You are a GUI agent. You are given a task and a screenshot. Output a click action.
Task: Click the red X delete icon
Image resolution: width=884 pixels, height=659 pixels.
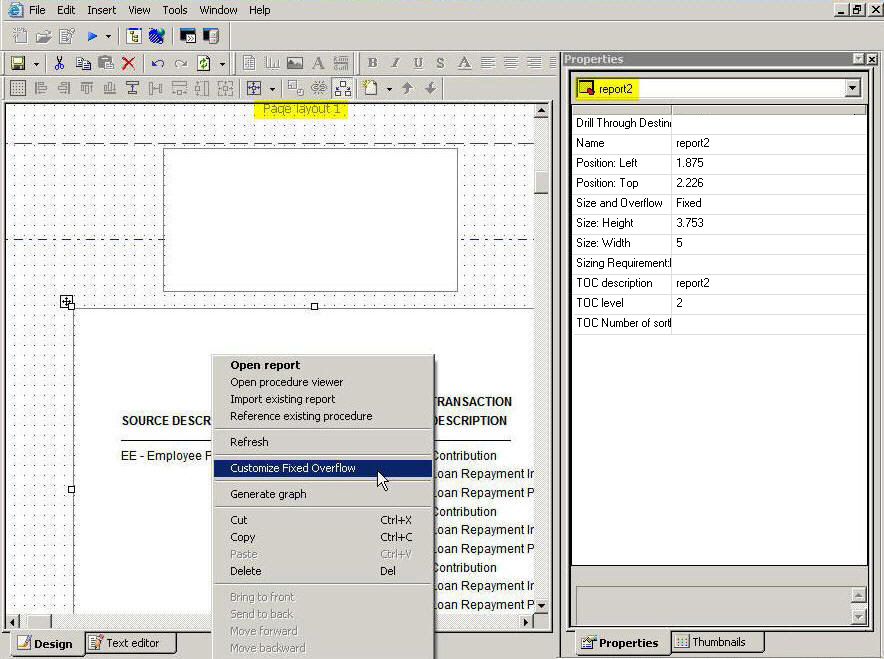click(128, 63)
